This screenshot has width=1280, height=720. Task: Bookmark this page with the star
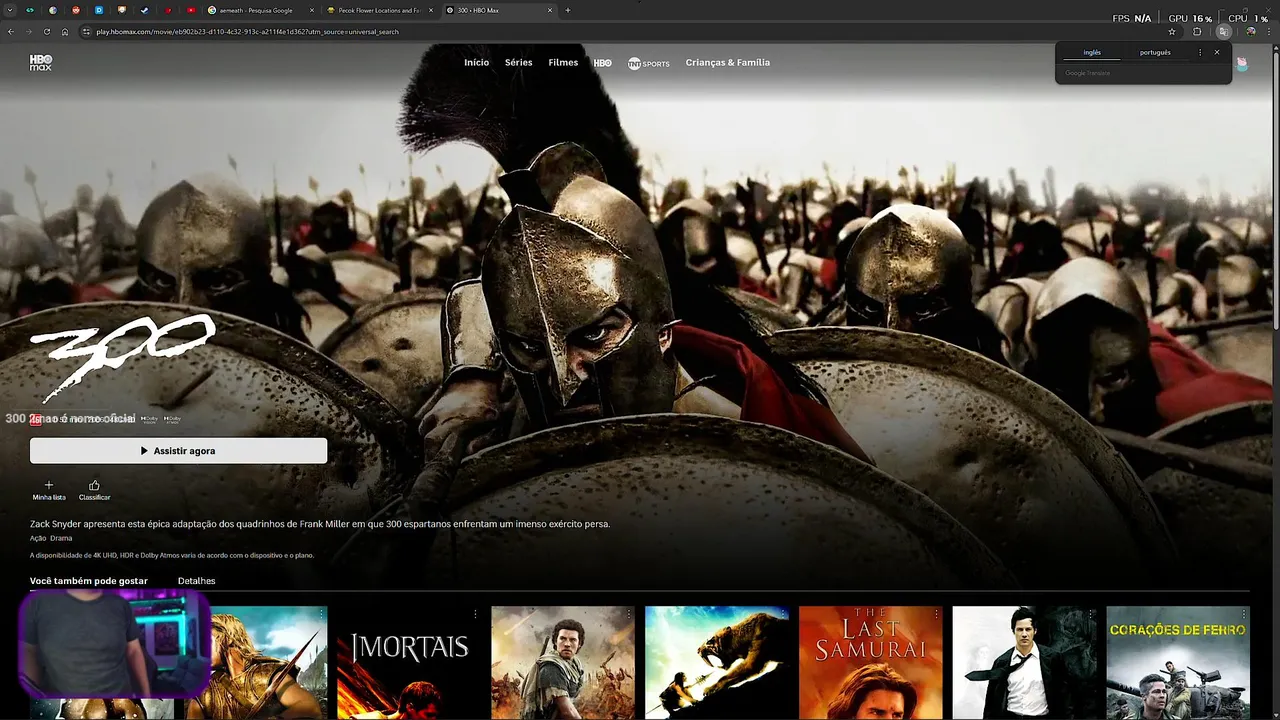pyautogui.click(x=1172, y=32)
